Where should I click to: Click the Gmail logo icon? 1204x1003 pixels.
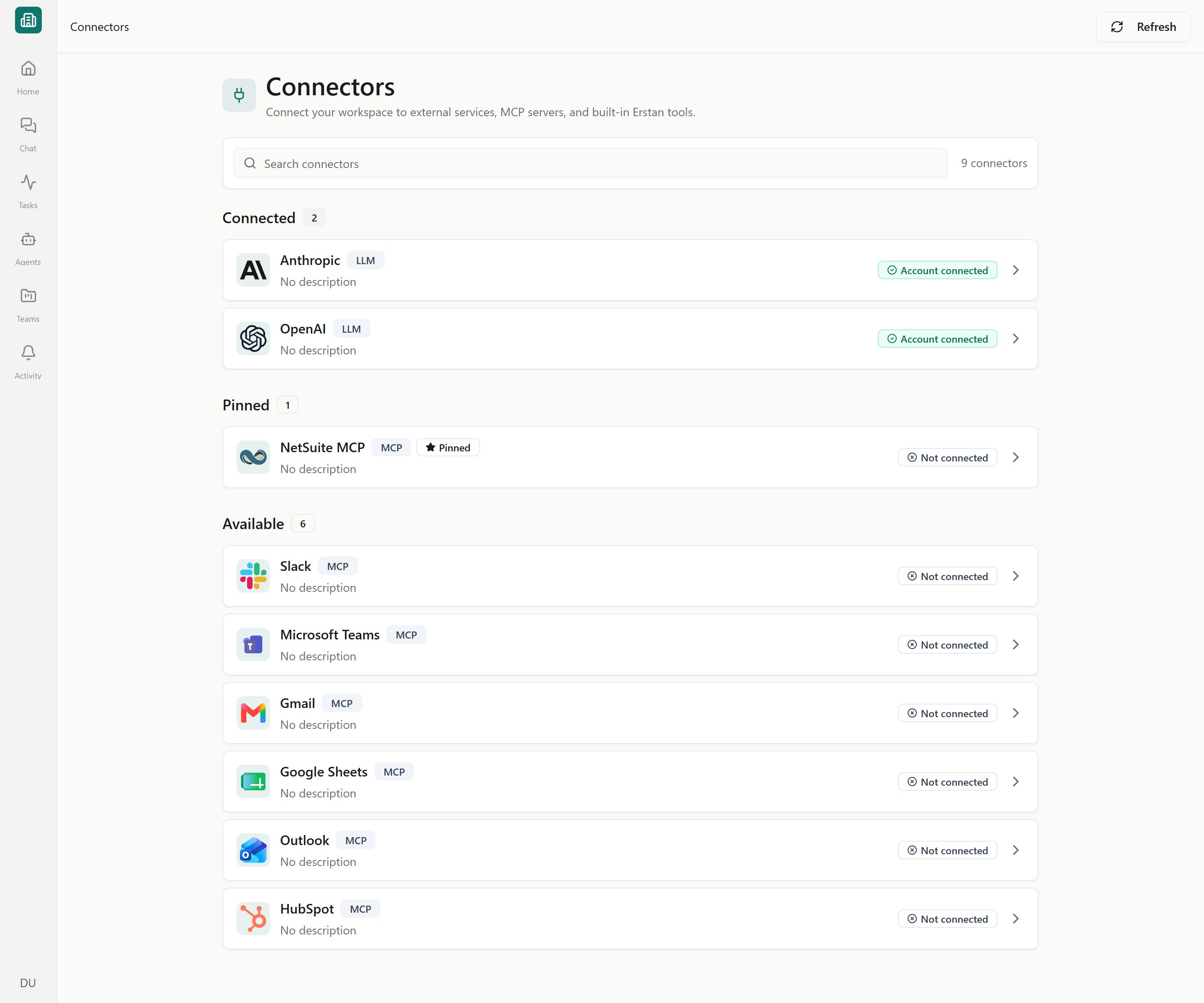pos(253,713)
